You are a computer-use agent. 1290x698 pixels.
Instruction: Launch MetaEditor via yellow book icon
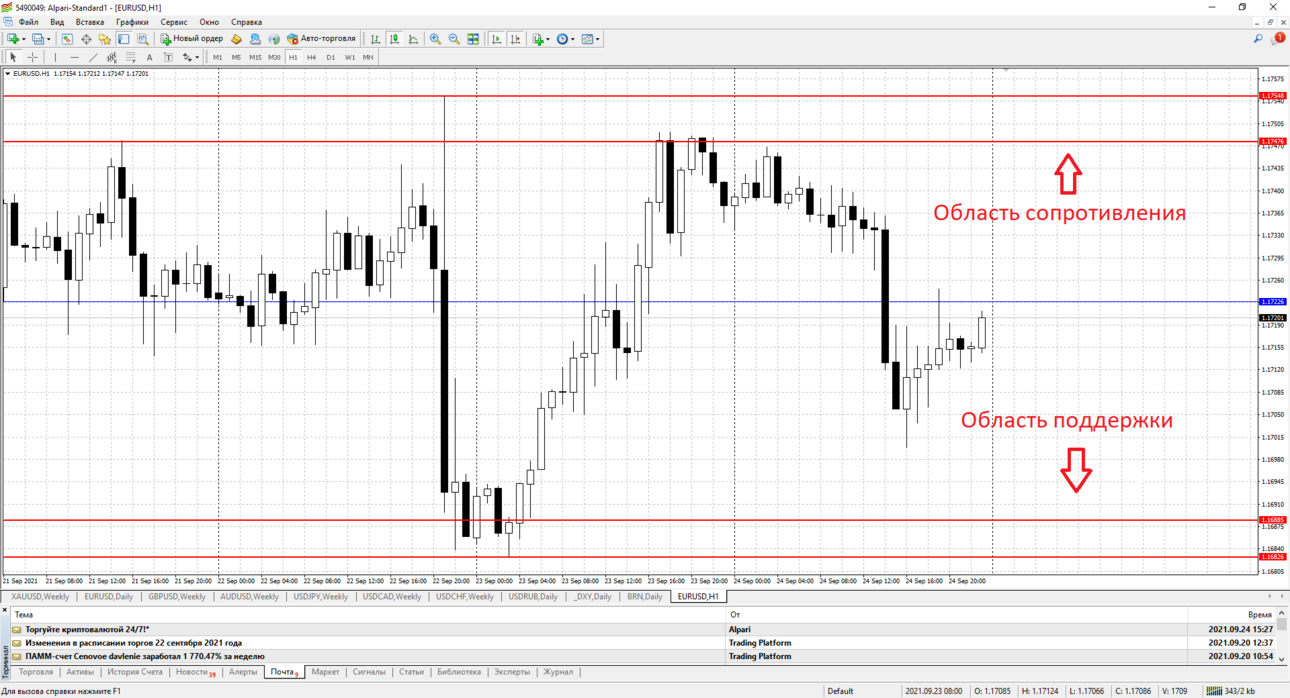coord(236,39)
